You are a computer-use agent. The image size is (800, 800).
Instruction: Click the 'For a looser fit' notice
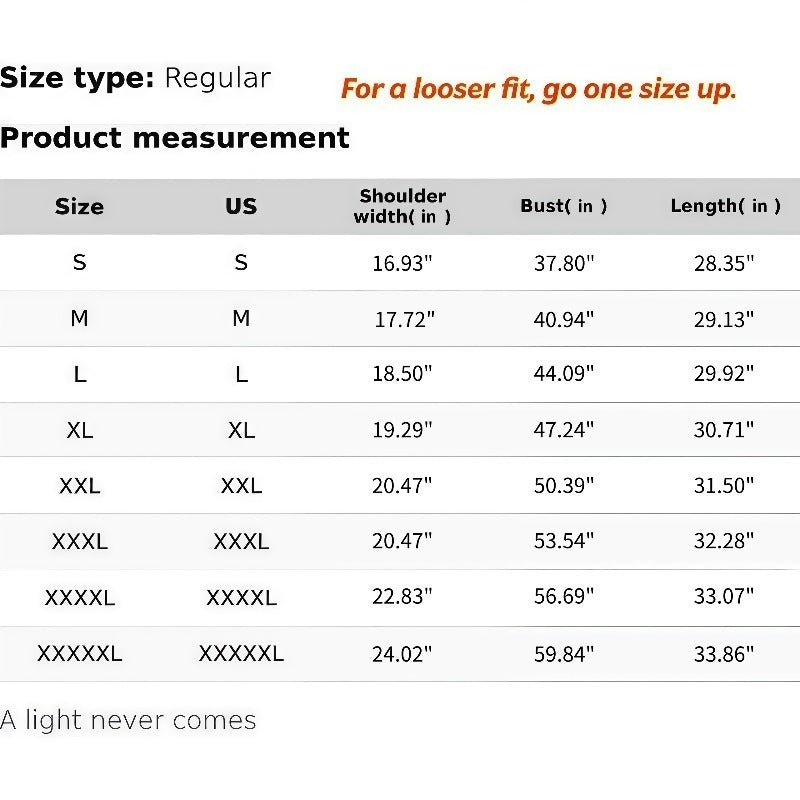[539, 90]
